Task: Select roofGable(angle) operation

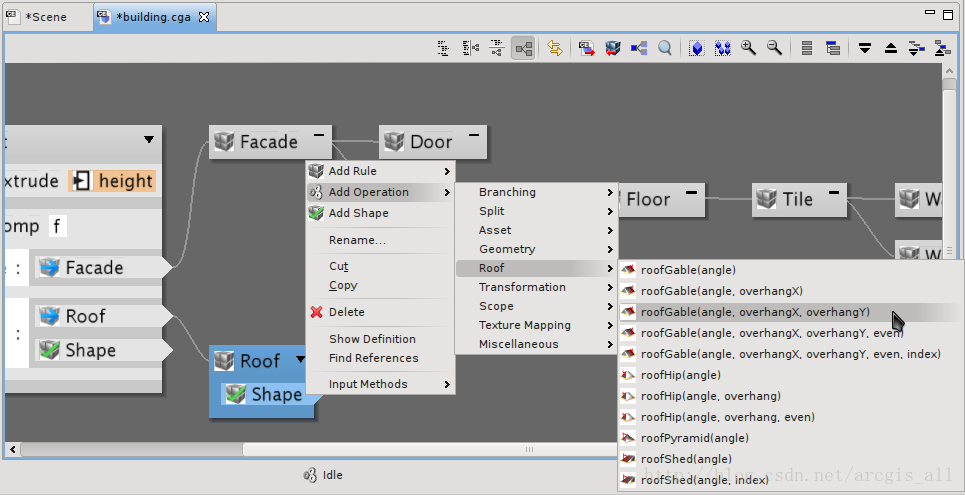Action: (x=791, y=270)
